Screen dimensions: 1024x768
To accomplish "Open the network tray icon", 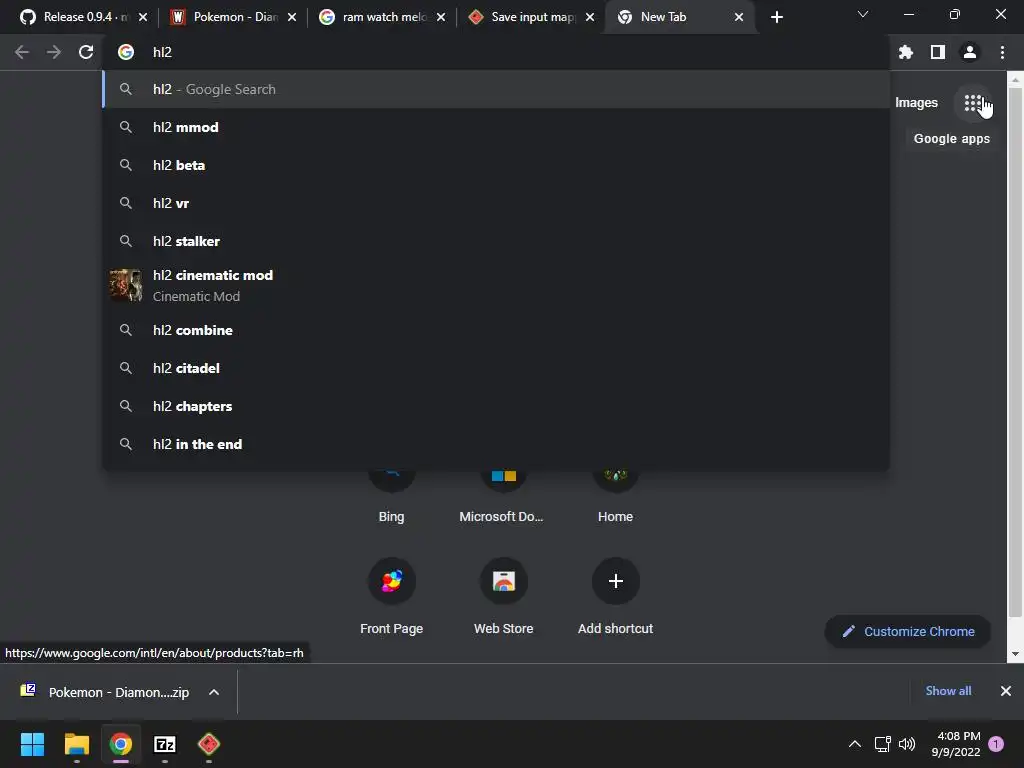I will (882, 744).
